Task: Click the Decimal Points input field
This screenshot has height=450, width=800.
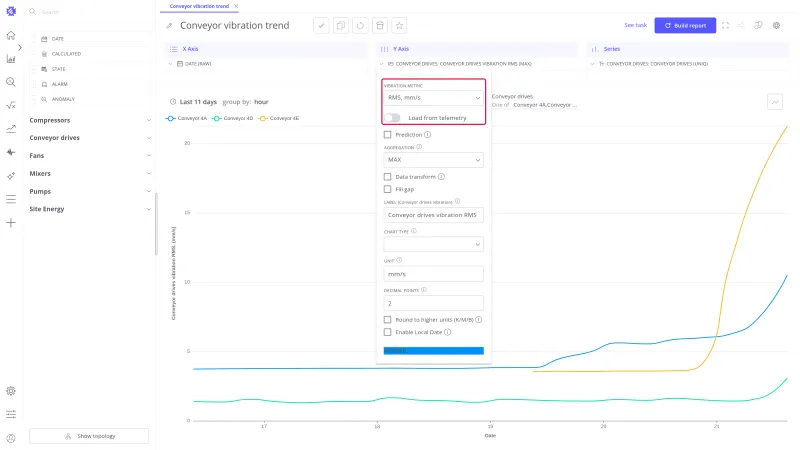Action: 433,303
